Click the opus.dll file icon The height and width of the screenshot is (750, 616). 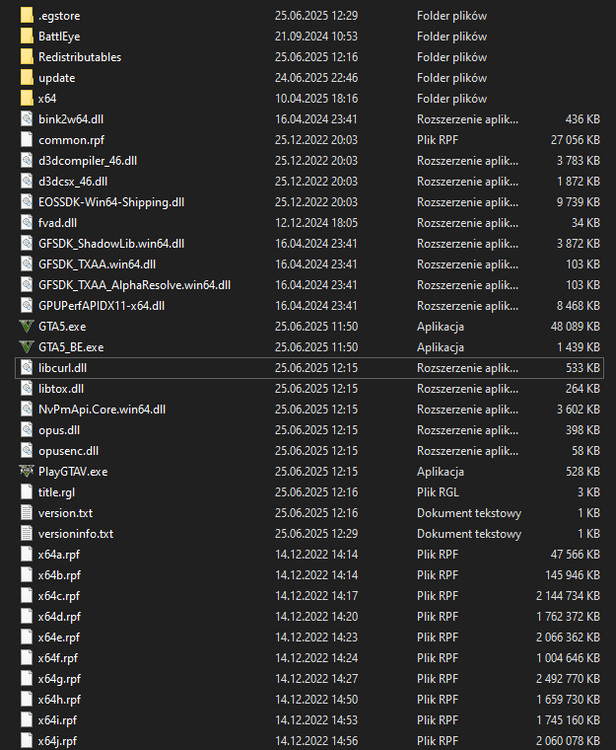[27, 430]
